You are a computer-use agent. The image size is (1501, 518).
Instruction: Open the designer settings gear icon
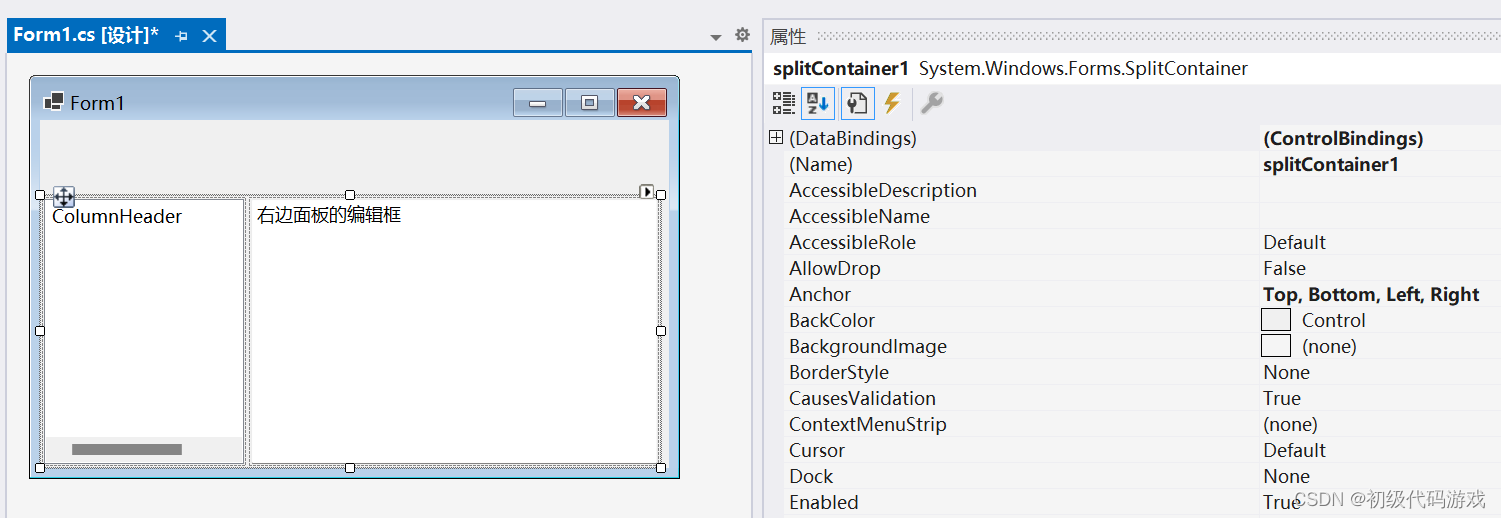(x=742, y=35)
